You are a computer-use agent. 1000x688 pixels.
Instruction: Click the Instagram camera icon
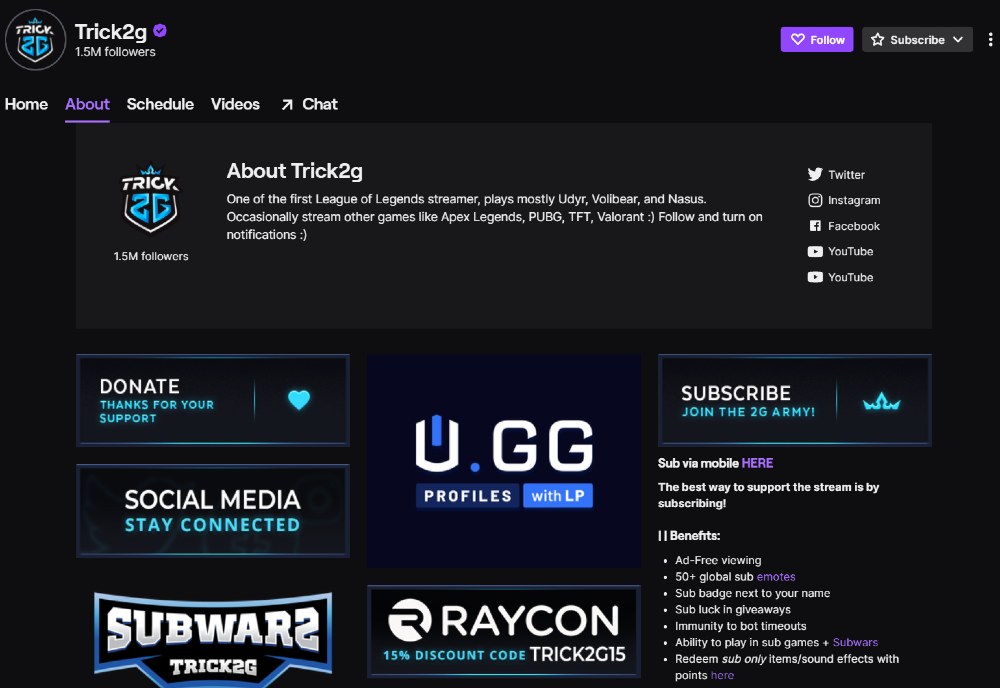tap(815, 200)
